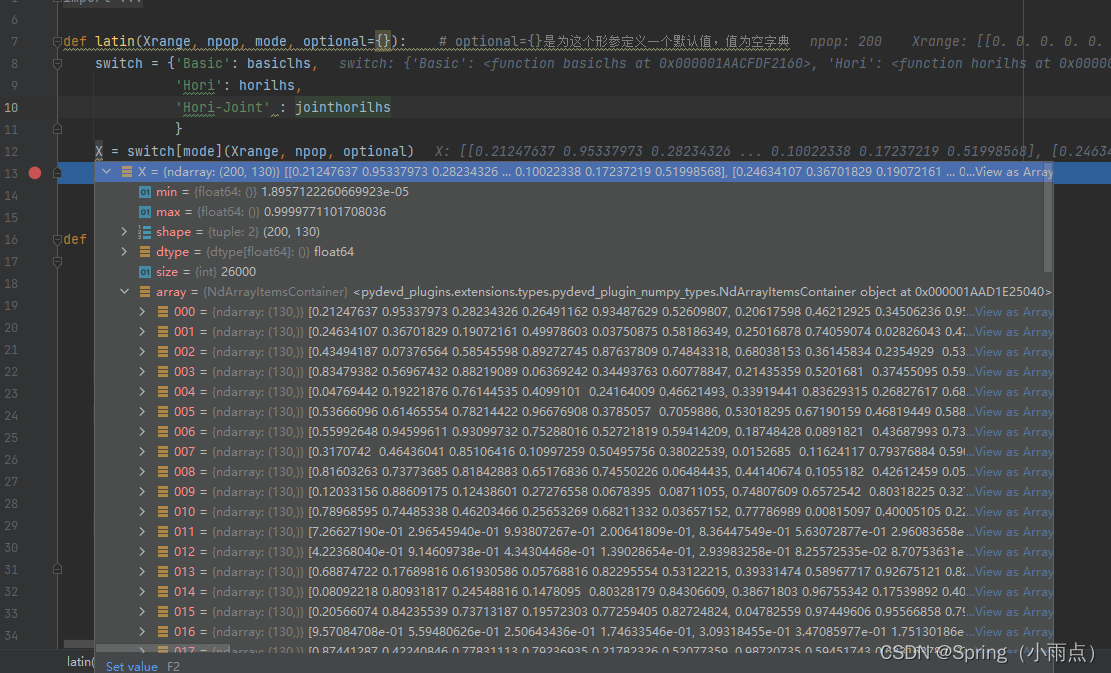Image resolution: width=1111 pixels, height=673 pixels.
Task: Select the size int variable icon
Action: coord(145,271)
